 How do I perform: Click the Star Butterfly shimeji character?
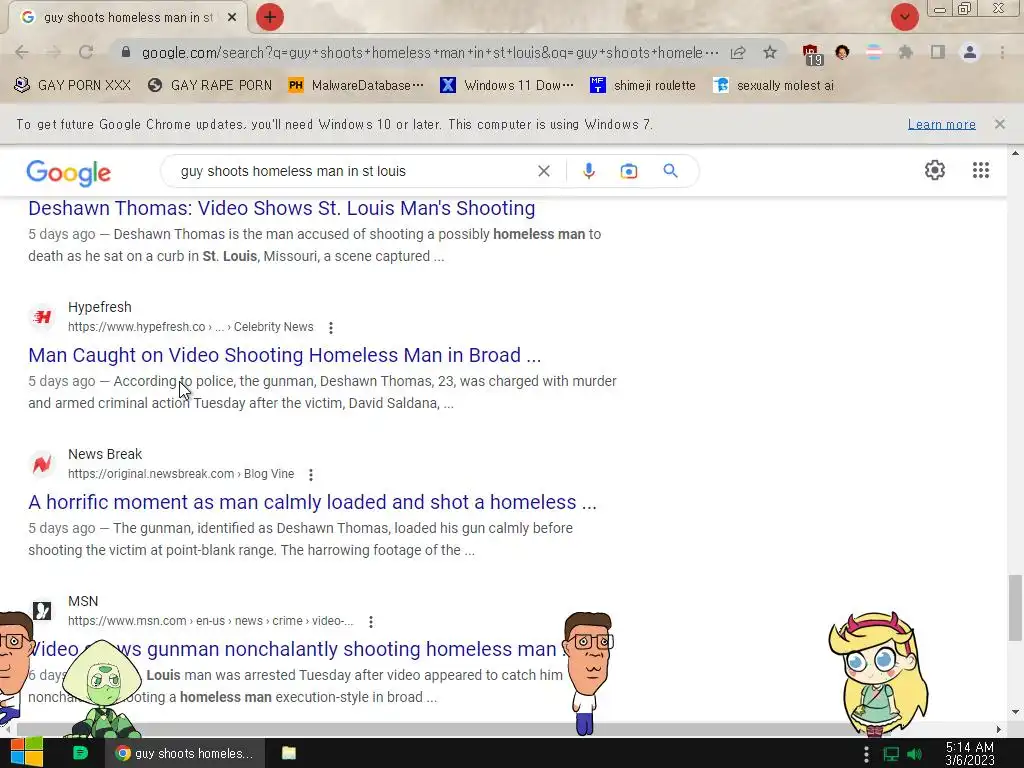[878, 673]
